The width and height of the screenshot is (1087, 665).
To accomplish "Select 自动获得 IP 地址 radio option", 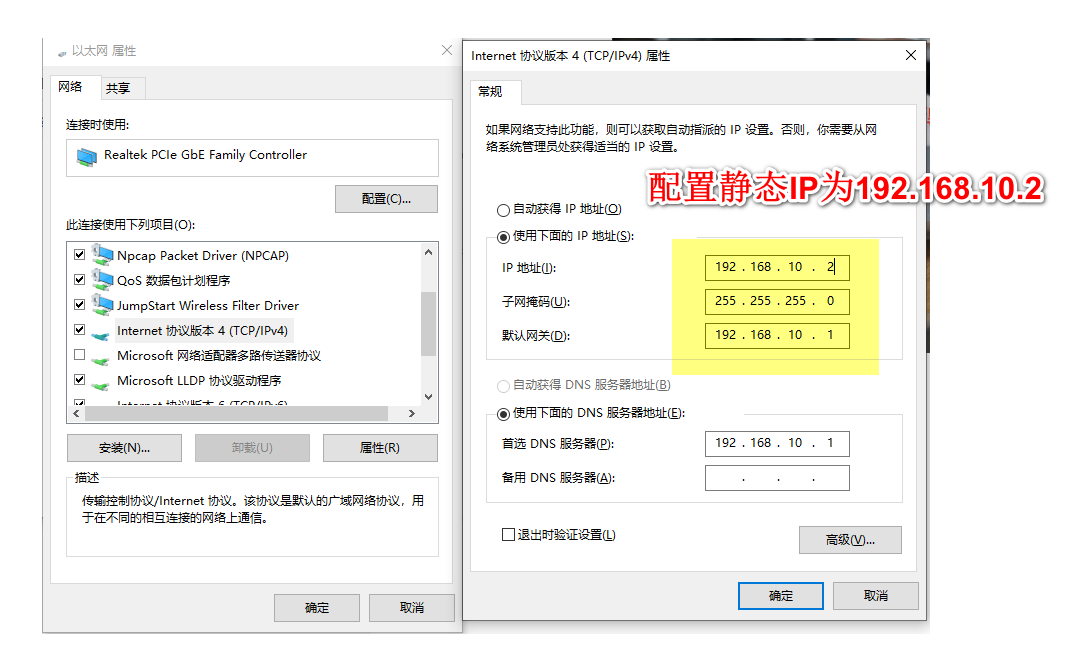I will (502, 208).
